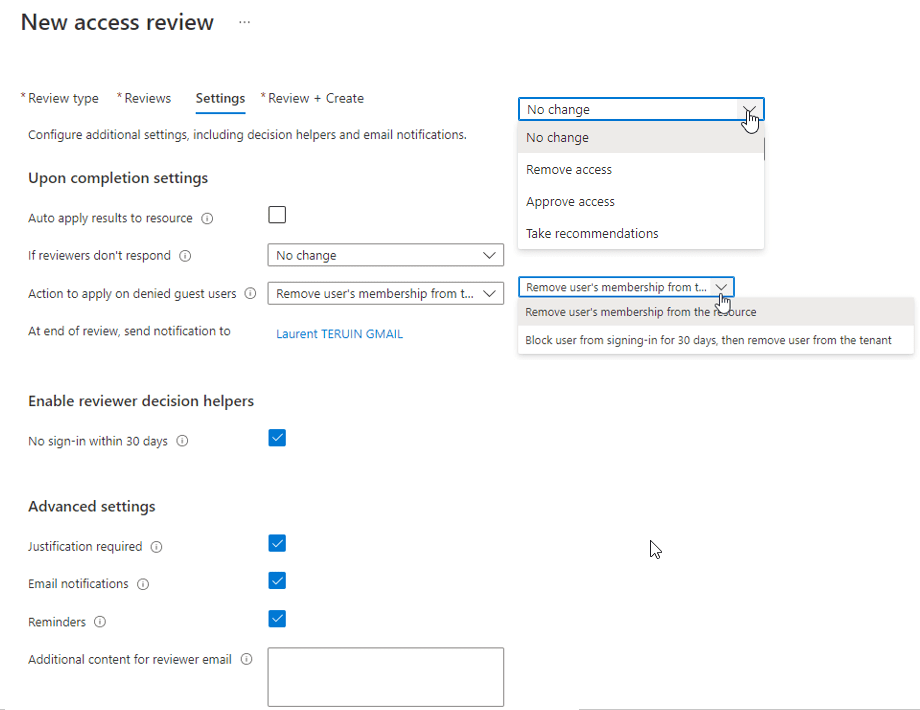Viewport: 920px width, 710px height.
Task: Select Take recommendations from the dropdown list
Action: point(592,234)
